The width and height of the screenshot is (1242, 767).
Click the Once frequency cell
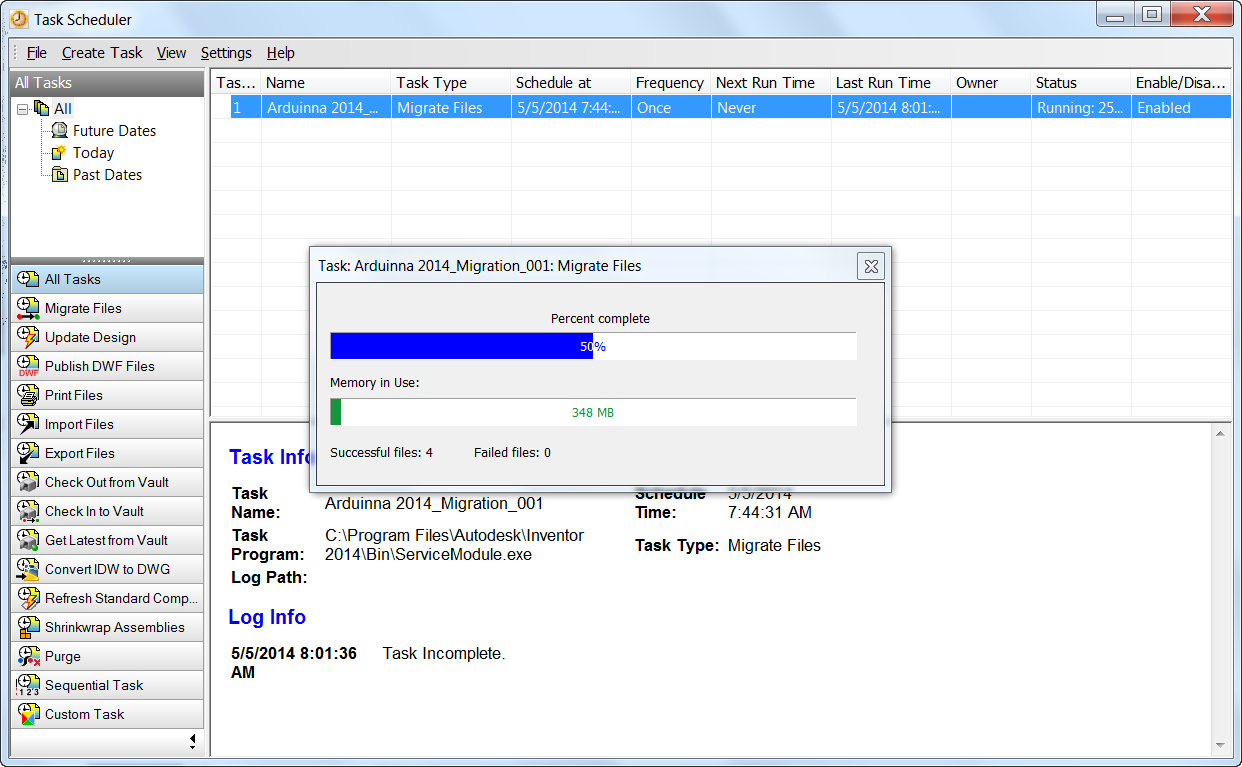click(671, 108)
